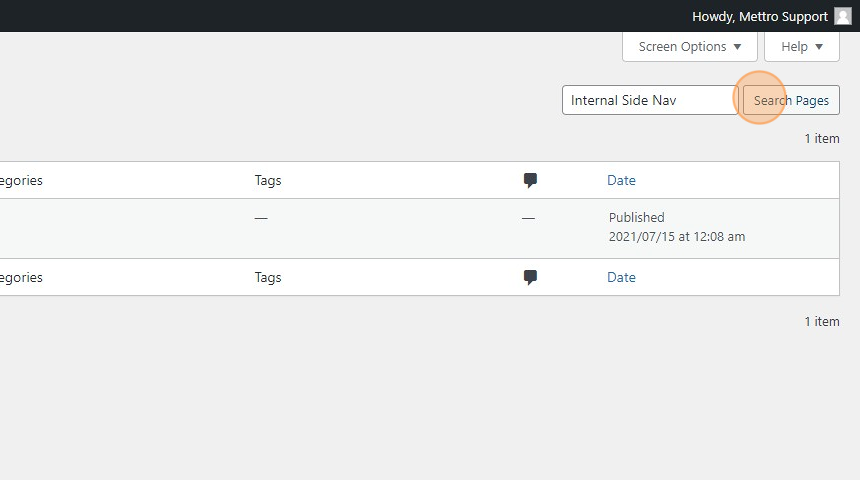Click the user avatar icon in admin bar
Screen dimensions: 860x480
[843, 16]
